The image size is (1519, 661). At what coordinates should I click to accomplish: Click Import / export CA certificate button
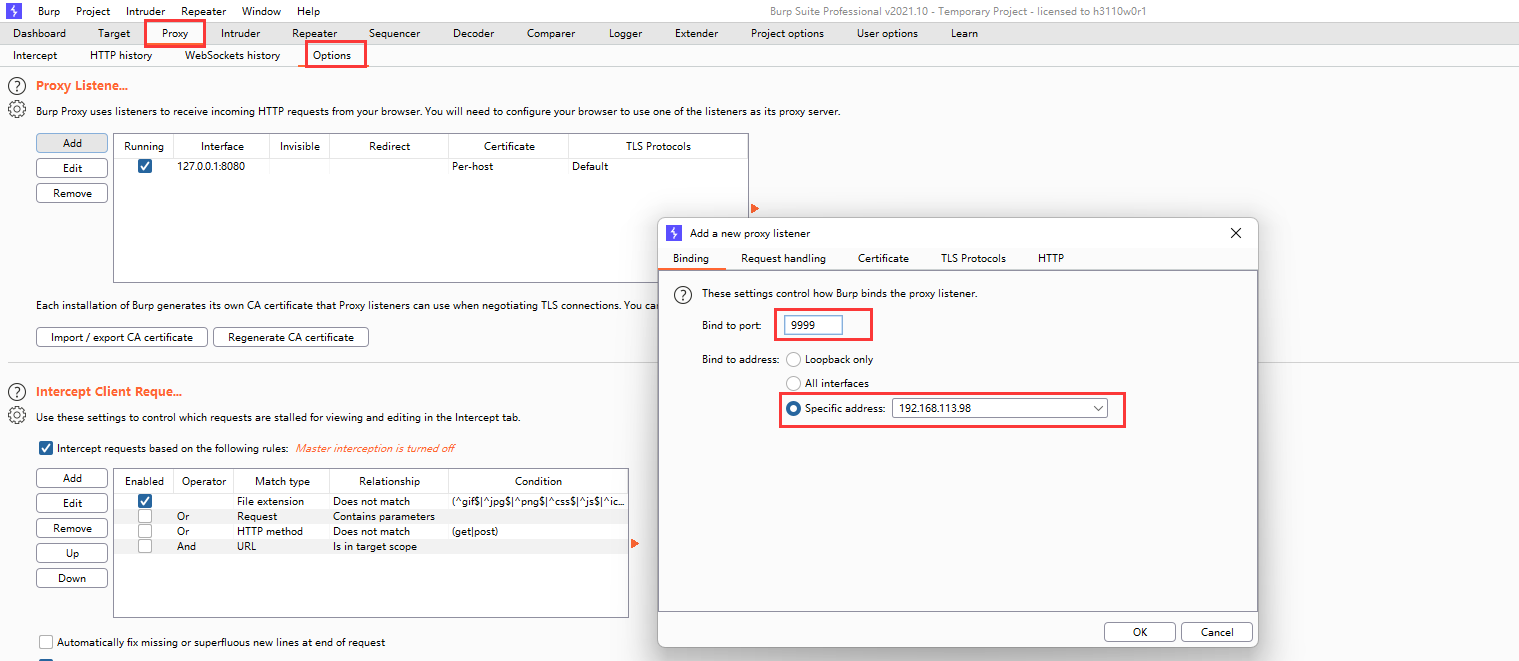[122, 337]
